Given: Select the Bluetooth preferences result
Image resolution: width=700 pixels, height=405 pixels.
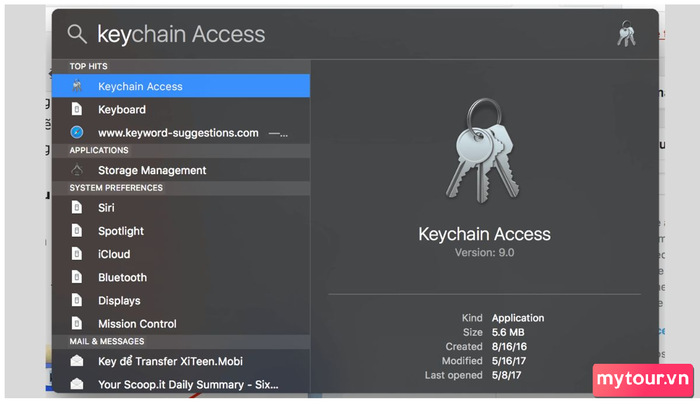Looking at the screenshot, I should pyautogui.click(x=181, y=277).
